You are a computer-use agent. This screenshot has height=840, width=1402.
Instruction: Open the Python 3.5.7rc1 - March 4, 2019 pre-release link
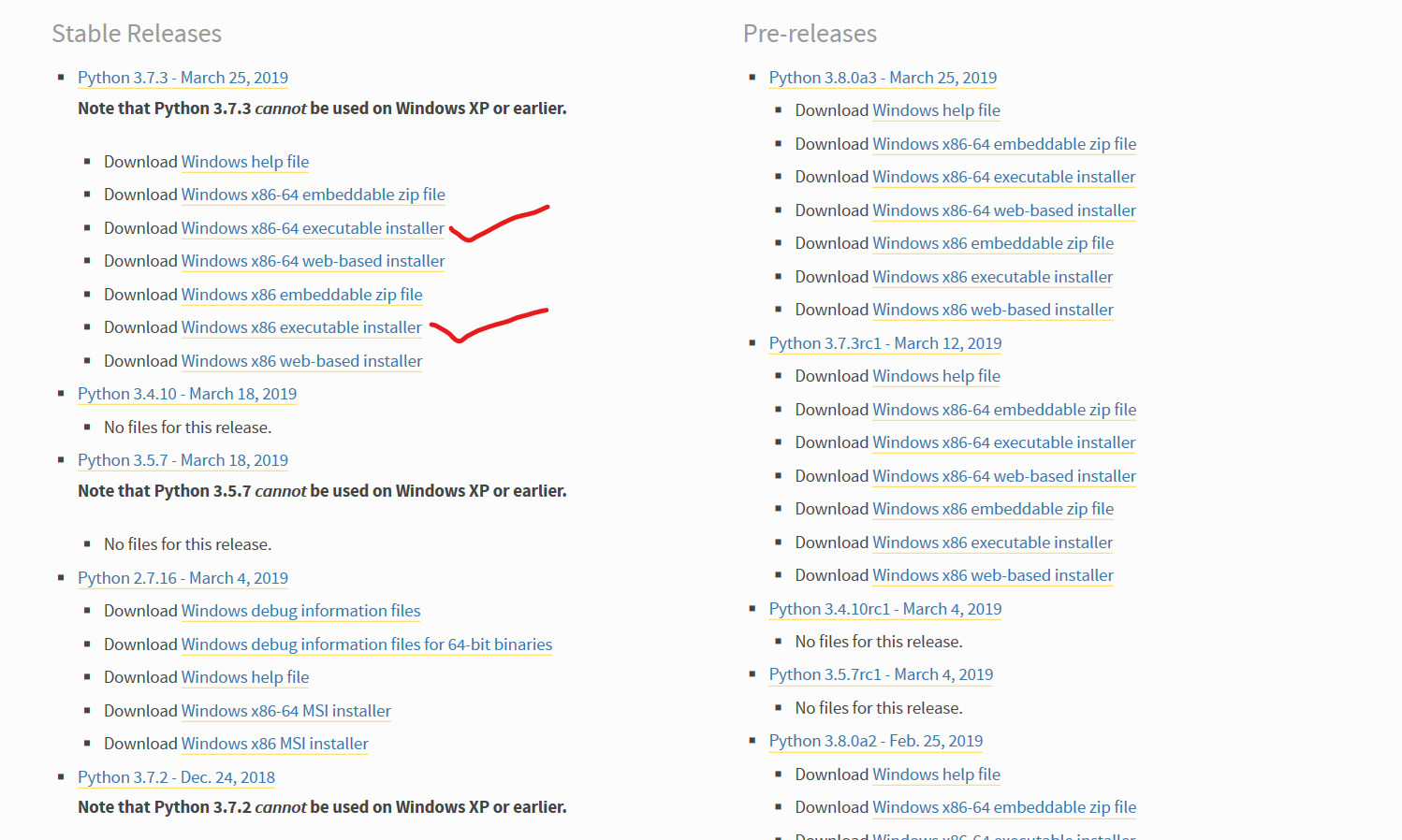[x=881, y=674]
